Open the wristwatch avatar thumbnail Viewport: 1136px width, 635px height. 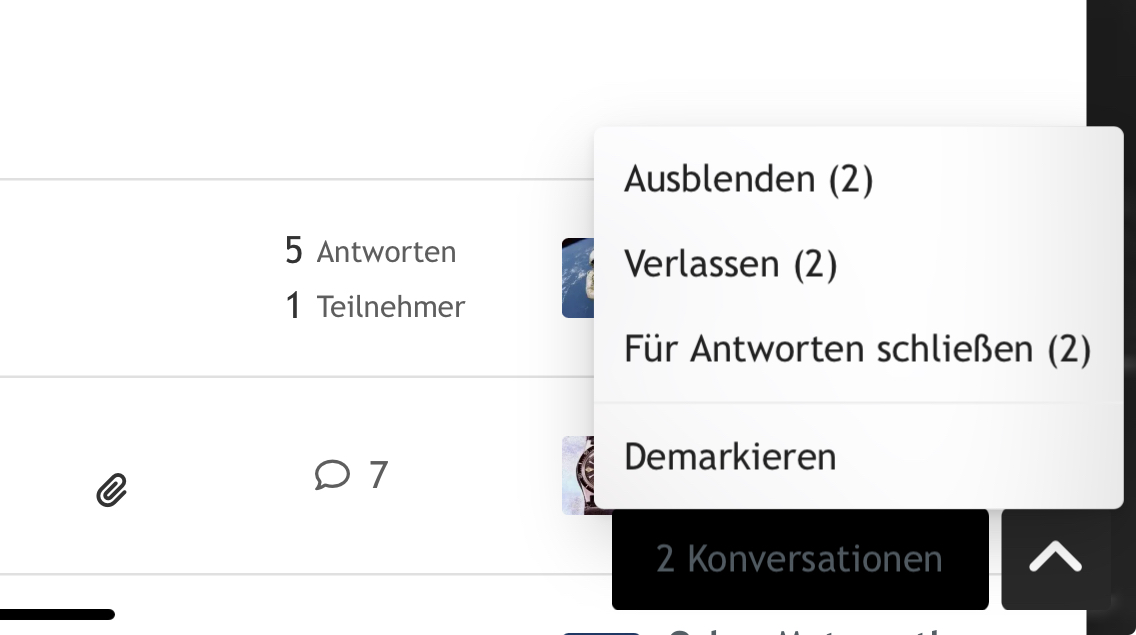(x=578, y=475)
